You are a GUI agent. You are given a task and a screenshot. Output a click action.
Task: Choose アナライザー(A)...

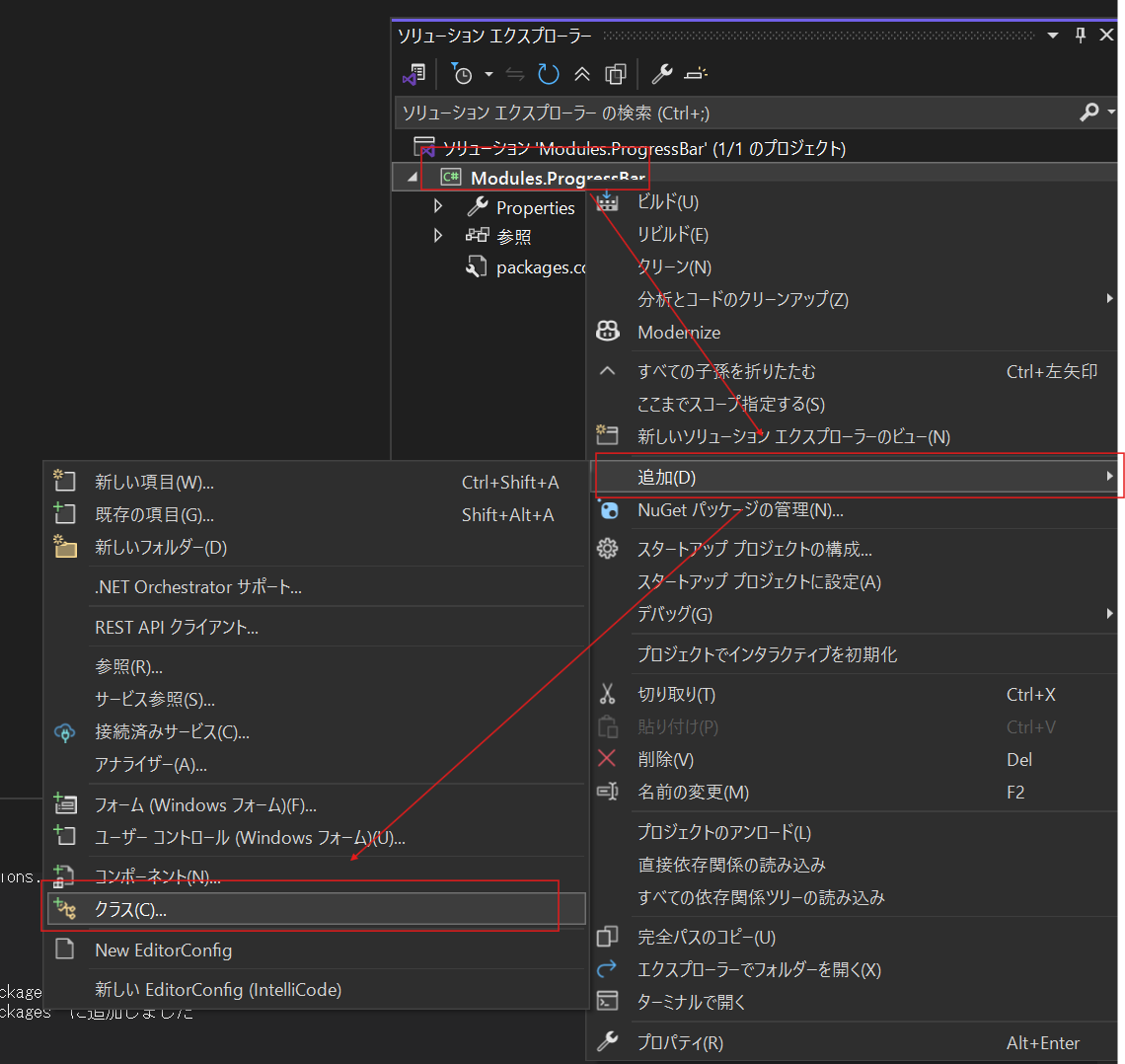click(317, 765)
